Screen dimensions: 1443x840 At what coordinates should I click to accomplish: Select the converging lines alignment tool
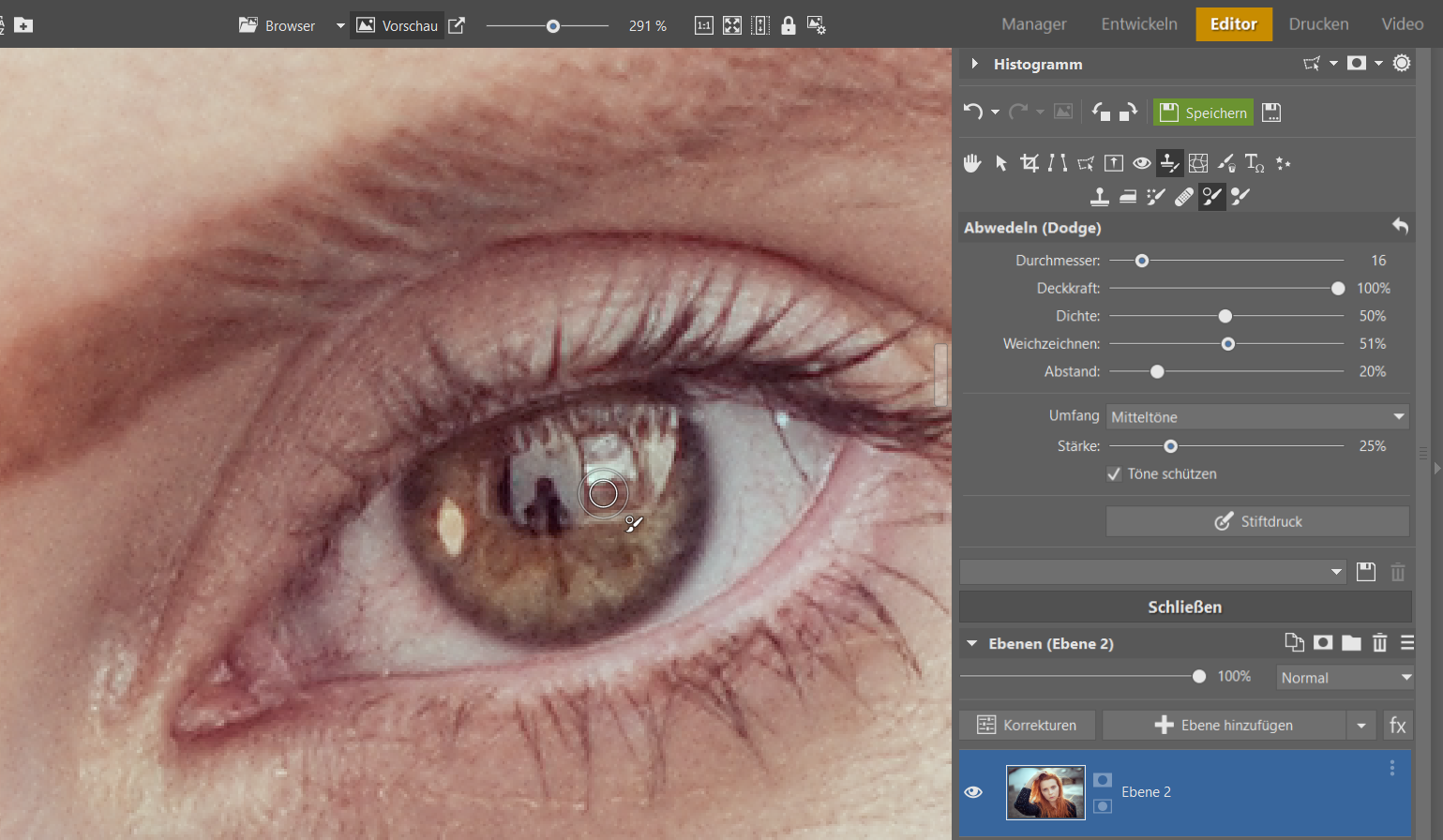tap(1058, 163)
